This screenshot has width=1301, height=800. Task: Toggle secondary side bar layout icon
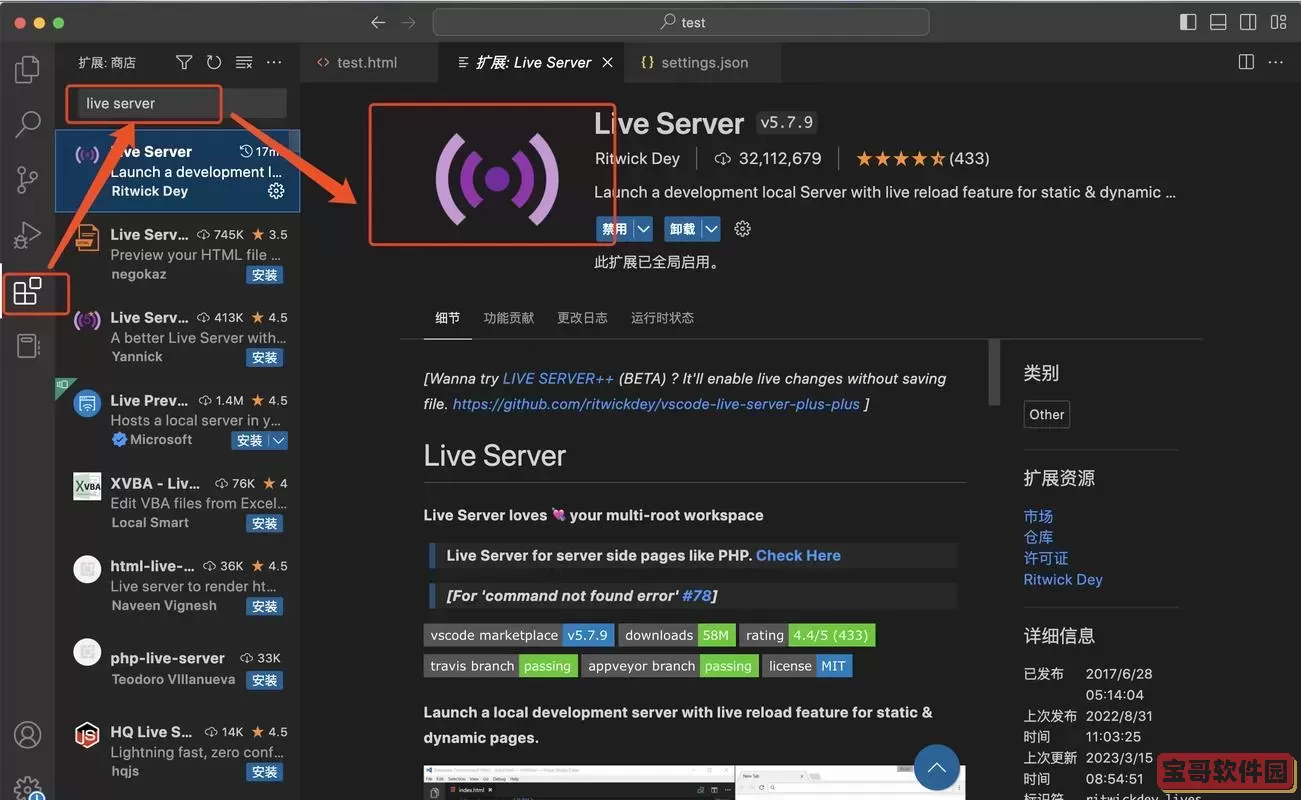(1248, 22)
